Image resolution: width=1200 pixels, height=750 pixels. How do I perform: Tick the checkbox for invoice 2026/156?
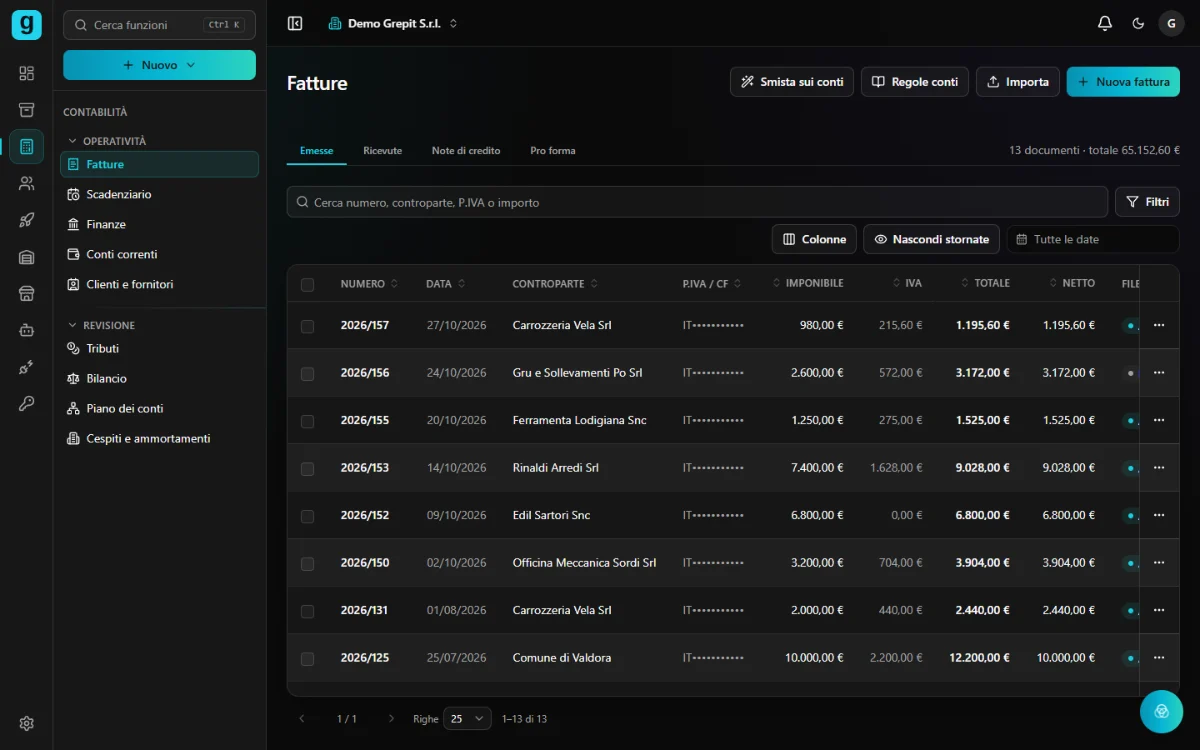[307, 373]
